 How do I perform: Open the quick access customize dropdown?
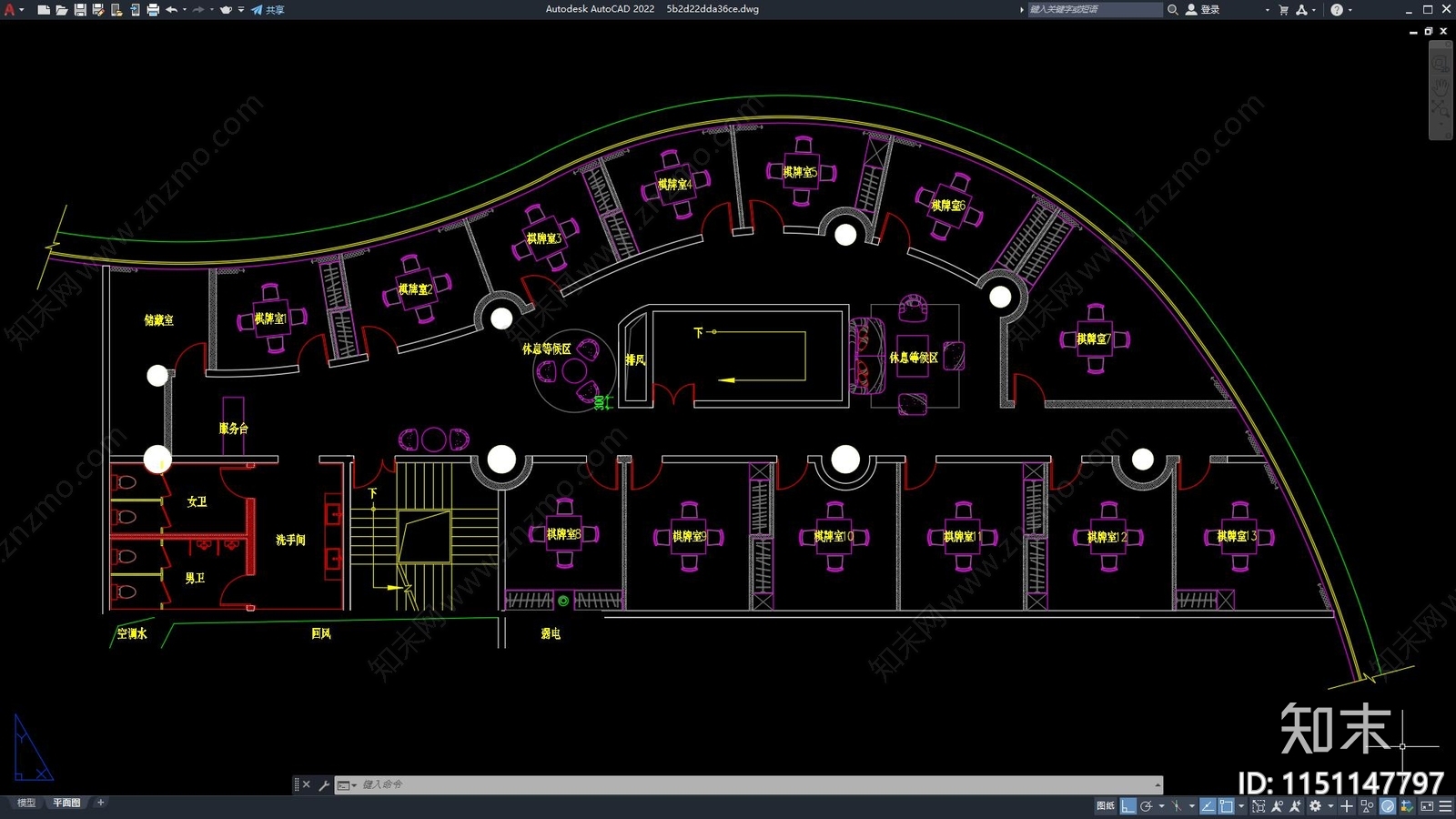point(241,9)
